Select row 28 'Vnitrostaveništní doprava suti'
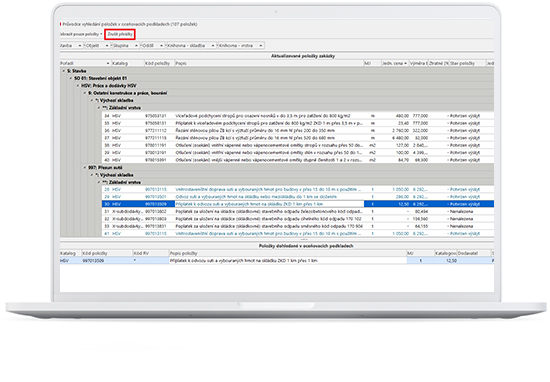The image size is (550, 382). 298,189
